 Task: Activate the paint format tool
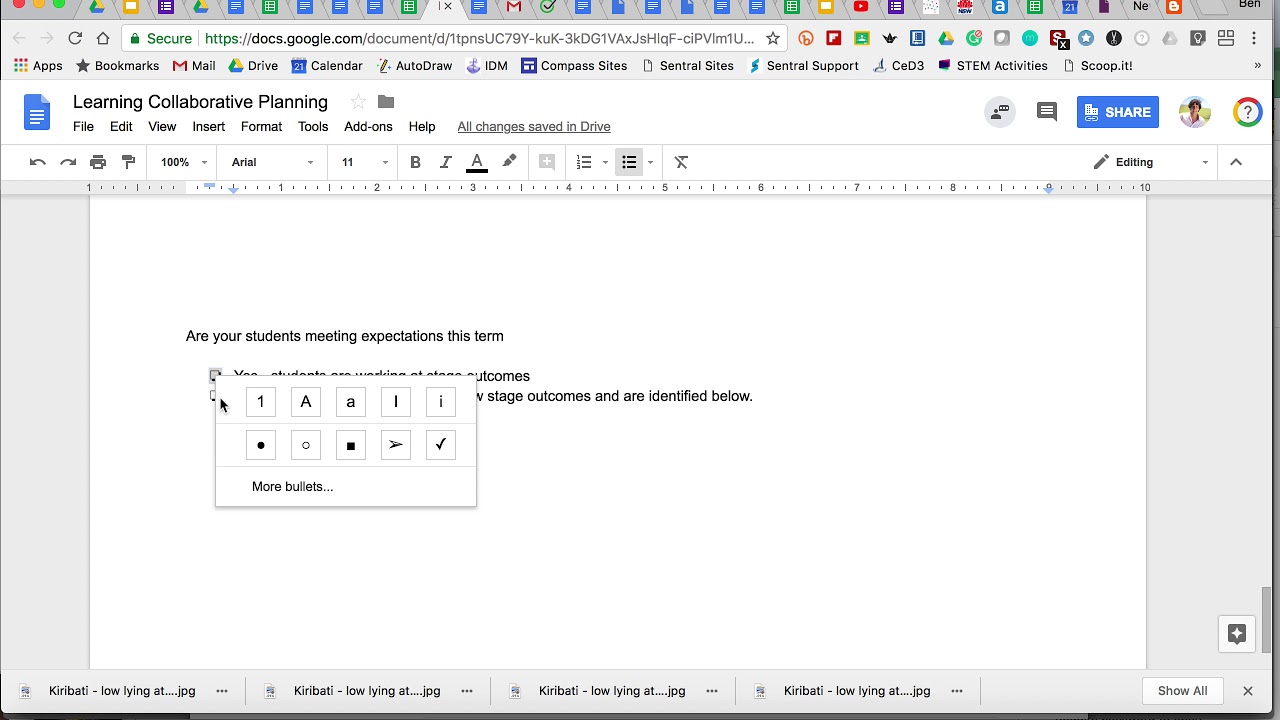pos(128,162)
